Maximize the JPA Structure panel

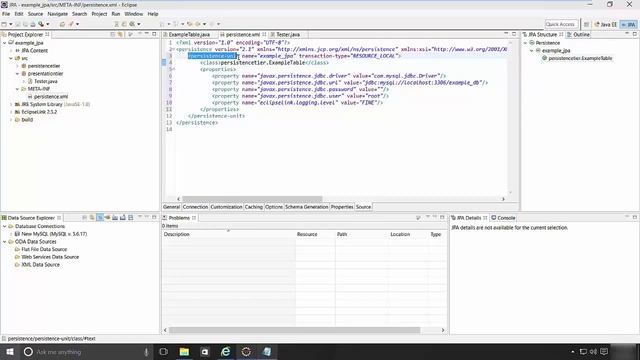(x=635, y=34)
